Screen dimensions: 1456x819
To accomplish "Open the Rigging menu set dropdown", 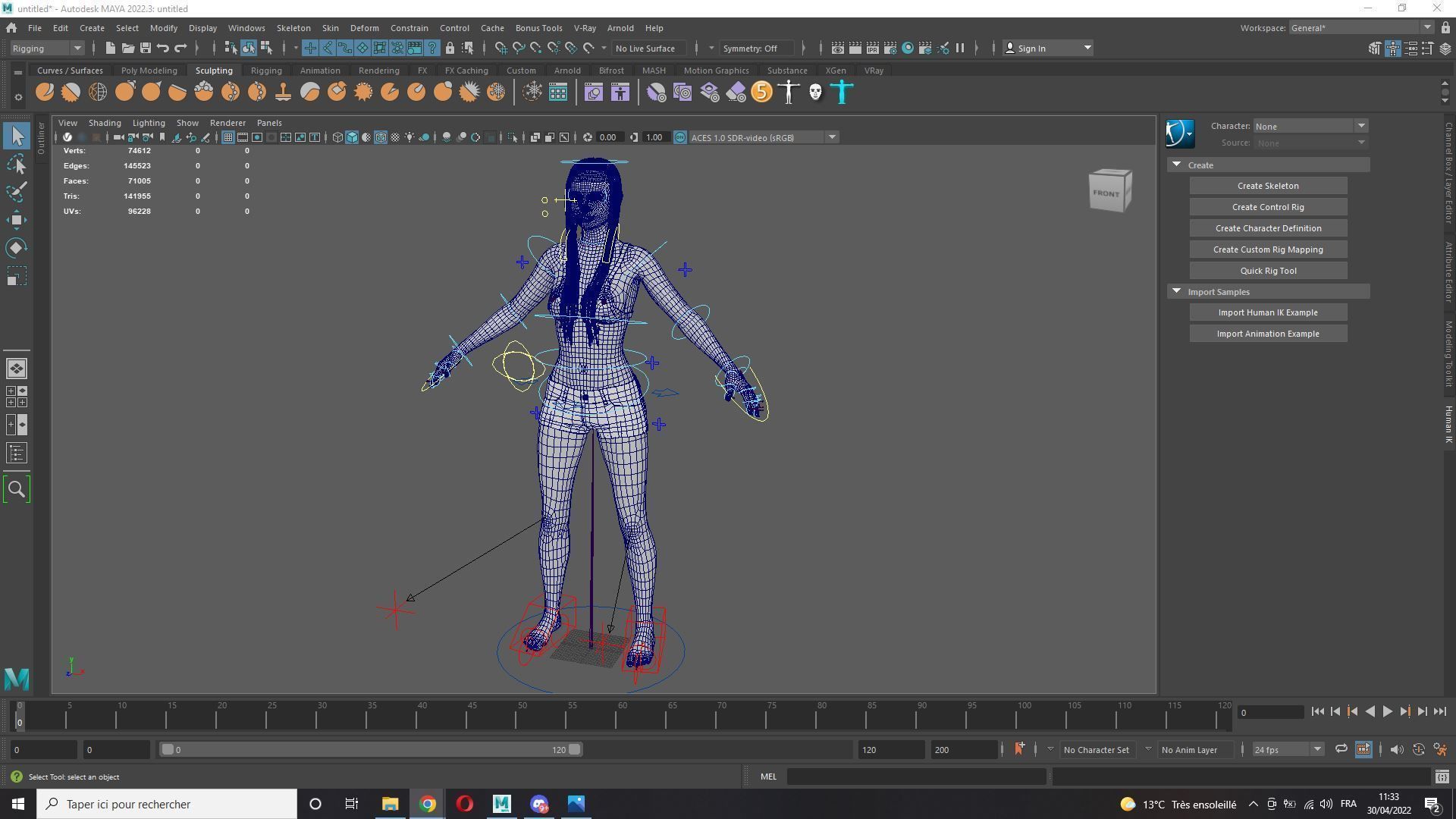I will [47, 48].
